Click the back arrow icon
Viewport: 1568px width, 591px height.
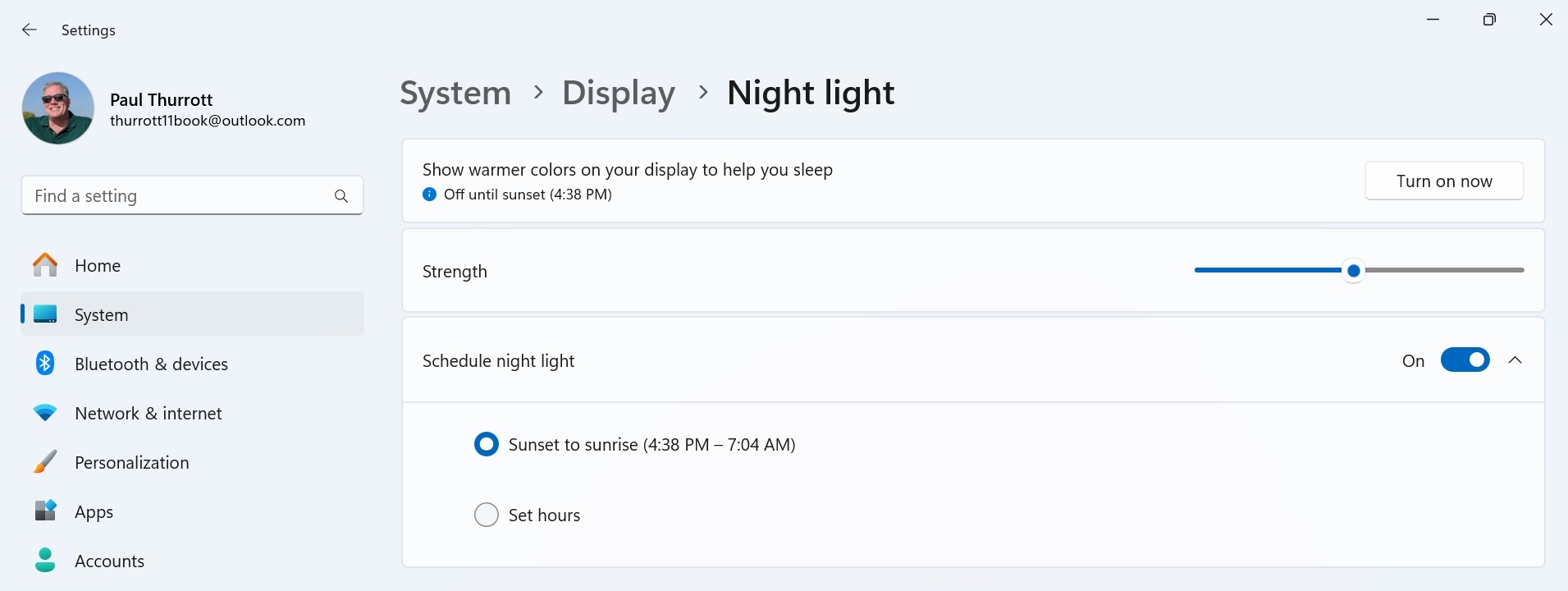pyautogui.click(x=30, y=30)
